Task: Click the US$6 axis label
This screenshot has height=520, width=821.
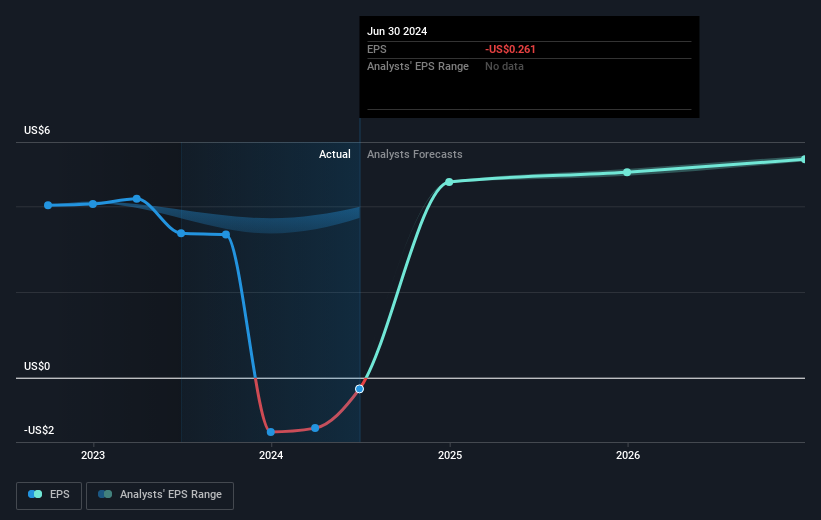Action: tap(37, 130)
